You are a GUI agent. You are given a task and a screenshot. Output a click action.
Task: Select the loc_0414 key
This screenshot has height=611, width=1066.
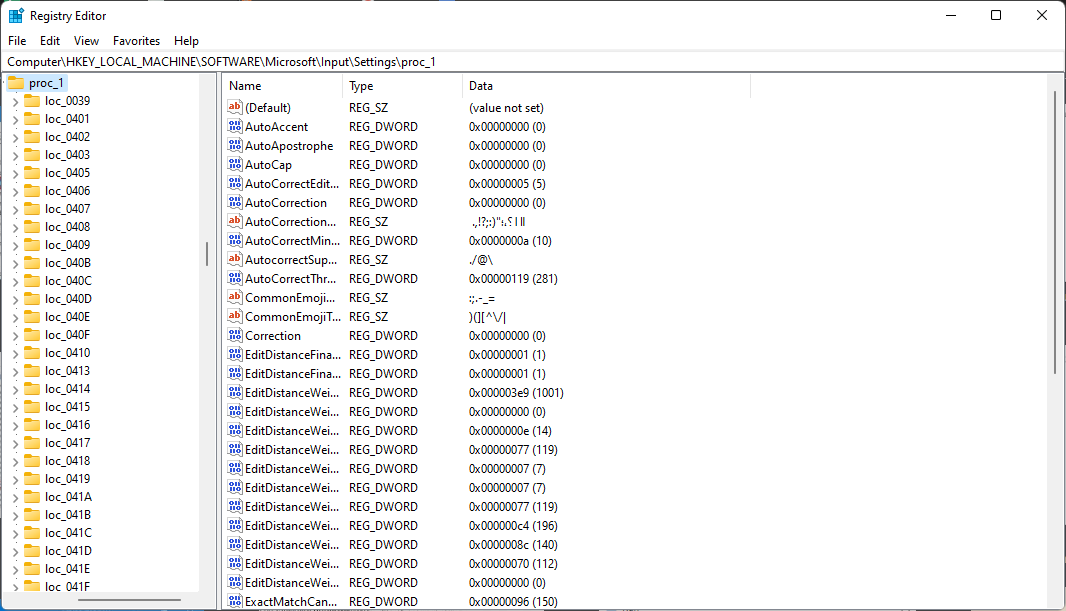coord(67,389)
